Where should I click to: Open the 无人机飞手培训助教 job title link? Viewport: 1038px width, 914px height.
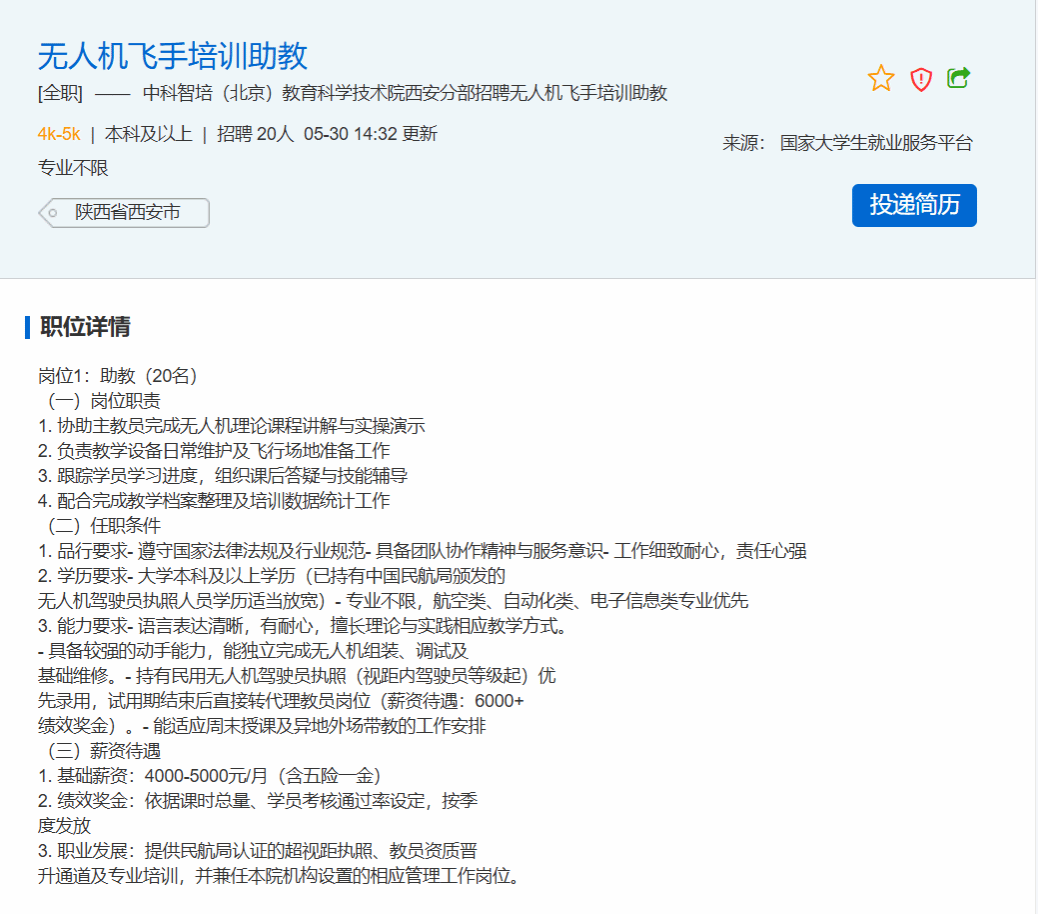172,56
